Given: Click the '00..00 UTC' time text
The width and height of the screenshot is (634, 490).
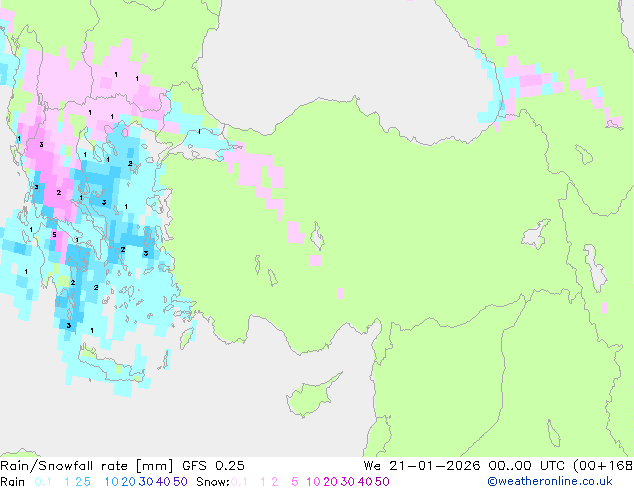Looking at the screenshot, I should (526, 466).
